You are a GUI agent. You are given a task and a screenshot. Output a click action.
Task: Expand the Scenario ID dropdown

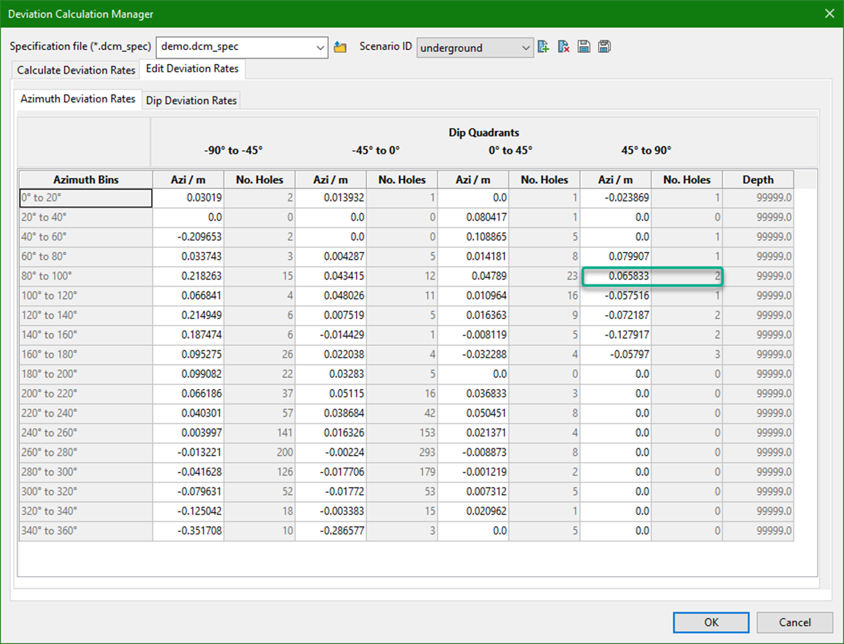click(526, 48)
